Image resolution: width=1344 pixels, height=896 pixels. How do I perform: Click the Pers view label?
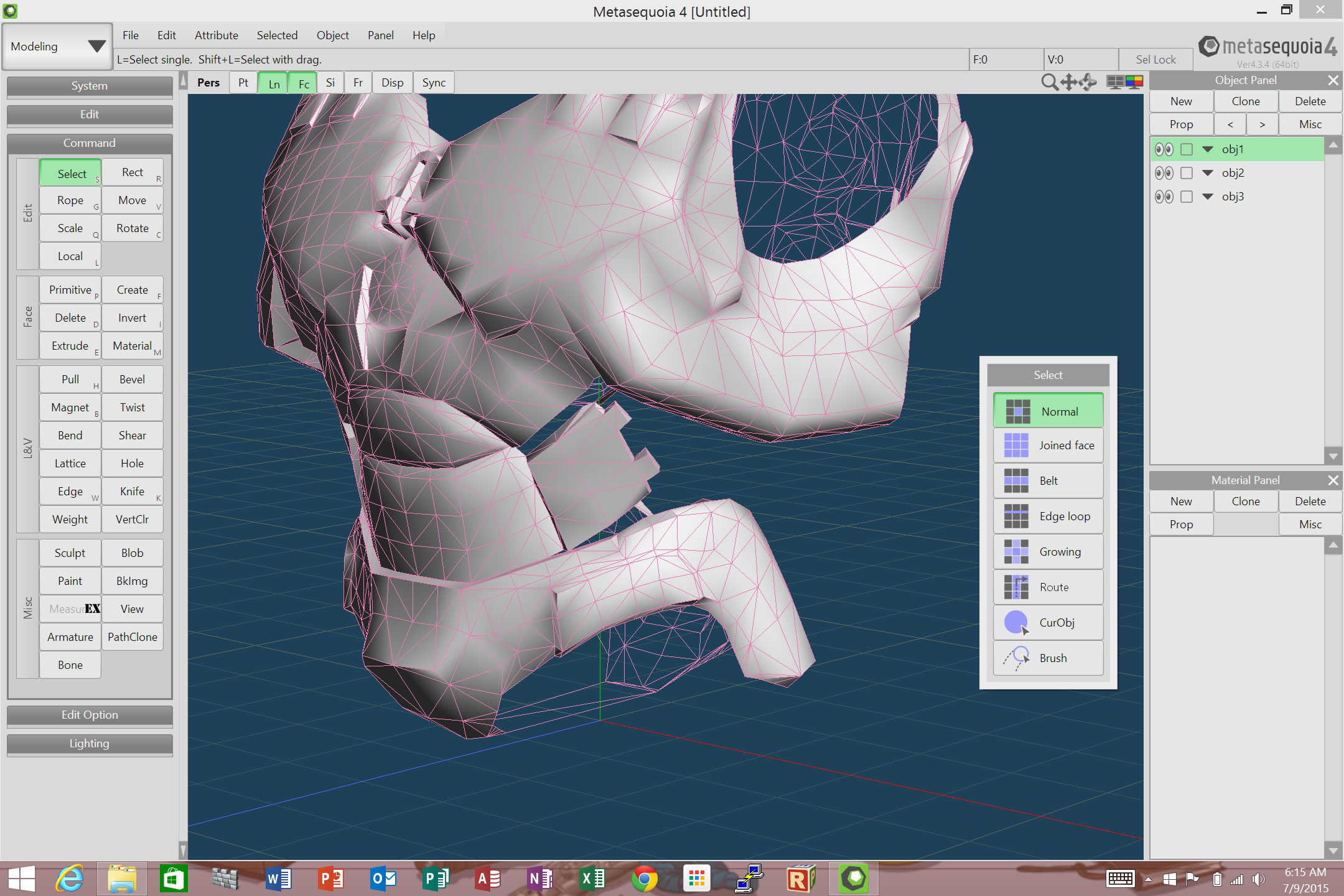208,83
